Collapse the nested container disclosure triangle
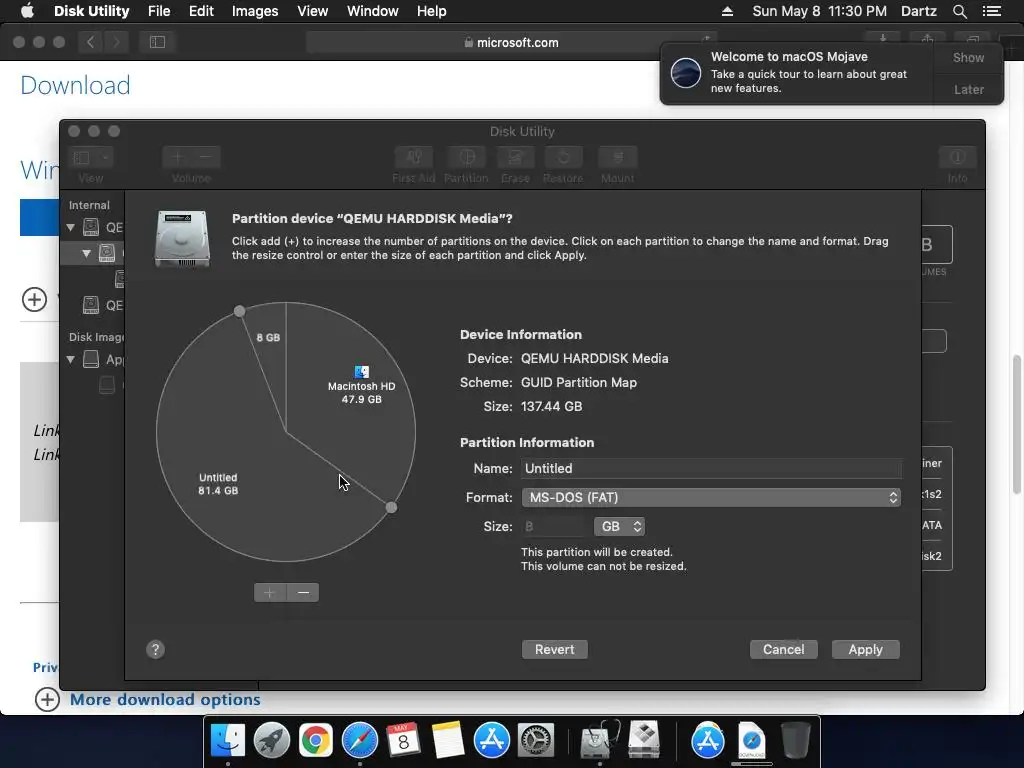Viewport: 1024px width, 768px height. (x=86, y=253)
